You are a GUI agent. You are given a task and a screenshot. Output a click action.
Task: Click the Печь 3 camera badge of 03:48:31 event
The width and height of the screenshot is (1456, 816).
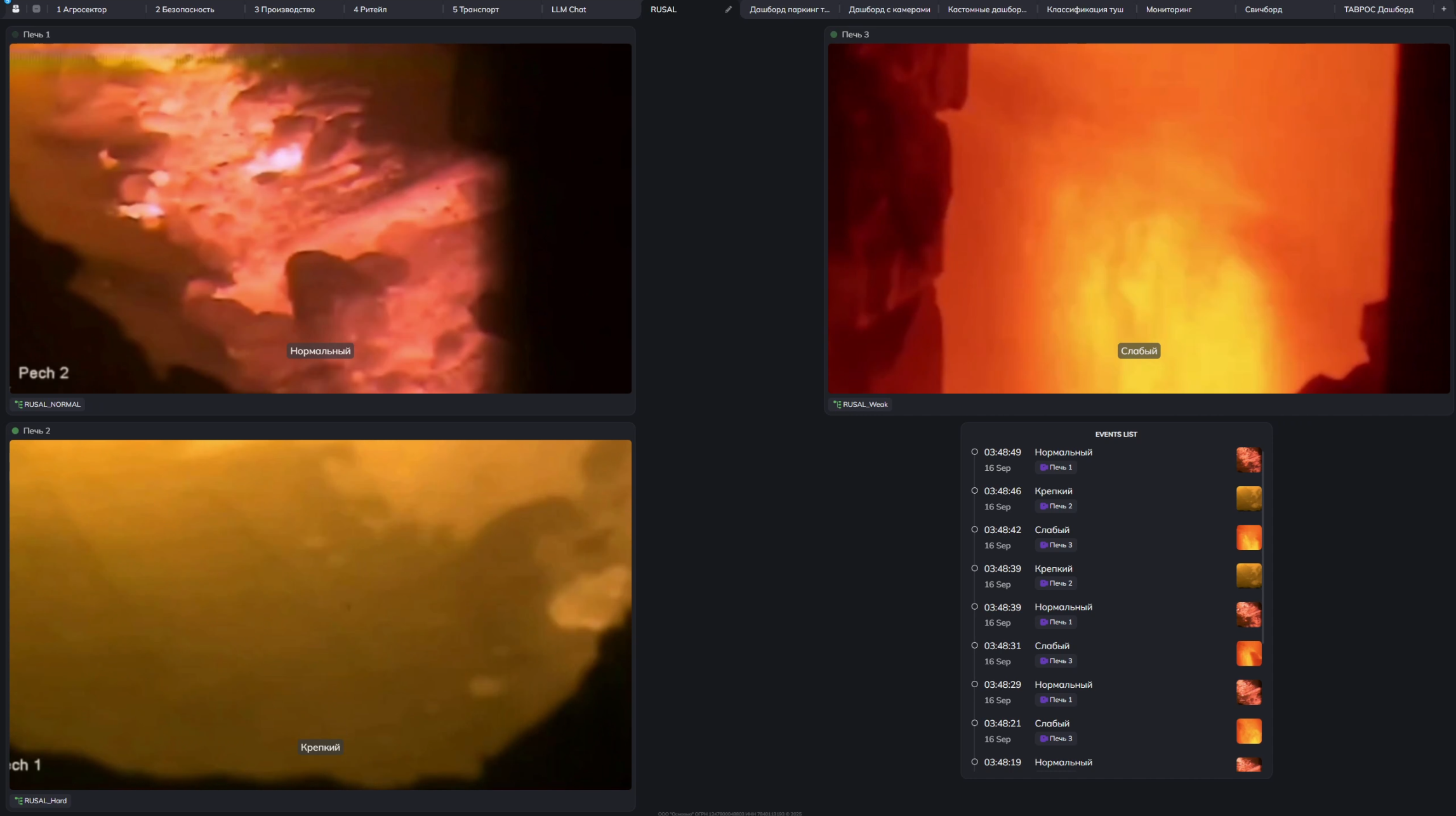(1056, 661)
